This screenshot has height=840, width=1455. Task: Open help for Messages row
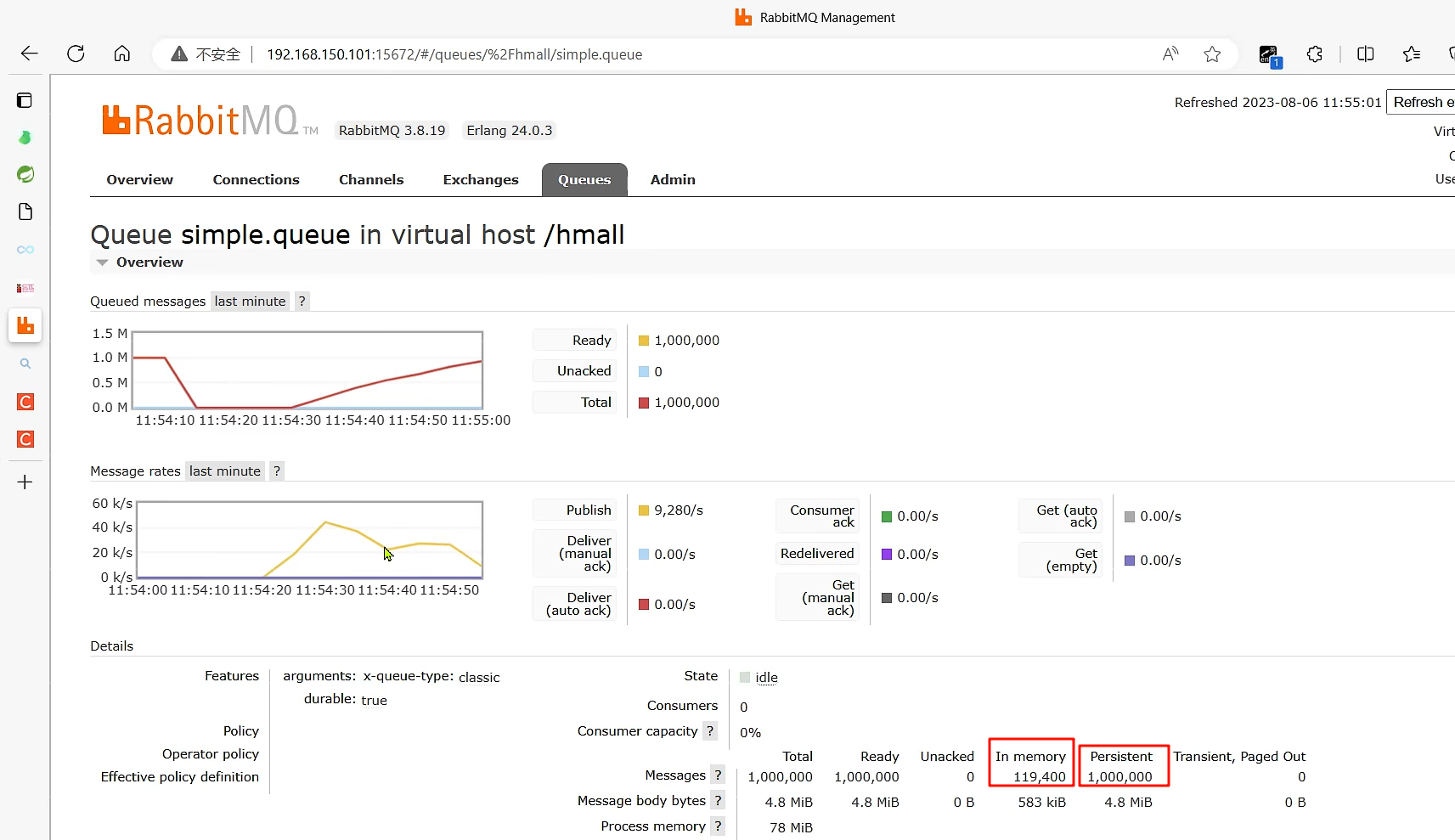click(718, 775)
